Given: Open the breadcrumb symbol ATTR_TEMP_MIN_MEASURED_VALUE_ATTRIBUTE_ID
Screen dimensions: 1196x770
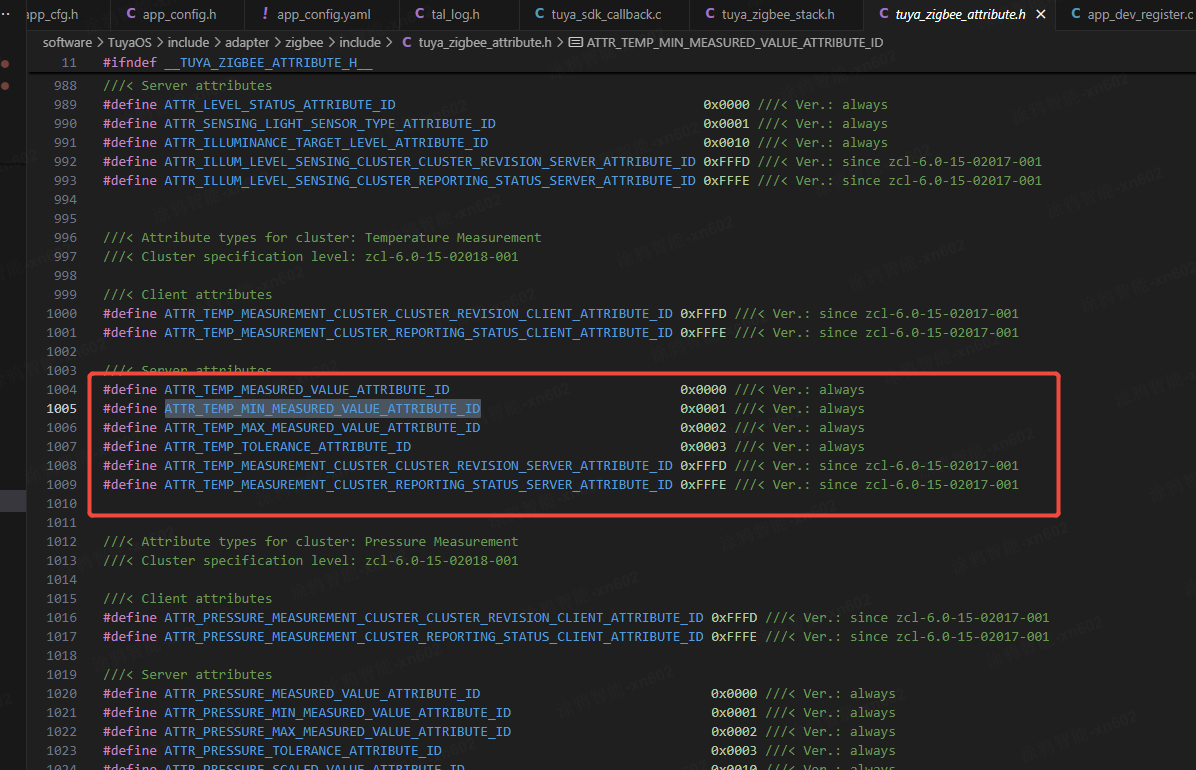Looking at the screenshot, I should tap(735, 43).
